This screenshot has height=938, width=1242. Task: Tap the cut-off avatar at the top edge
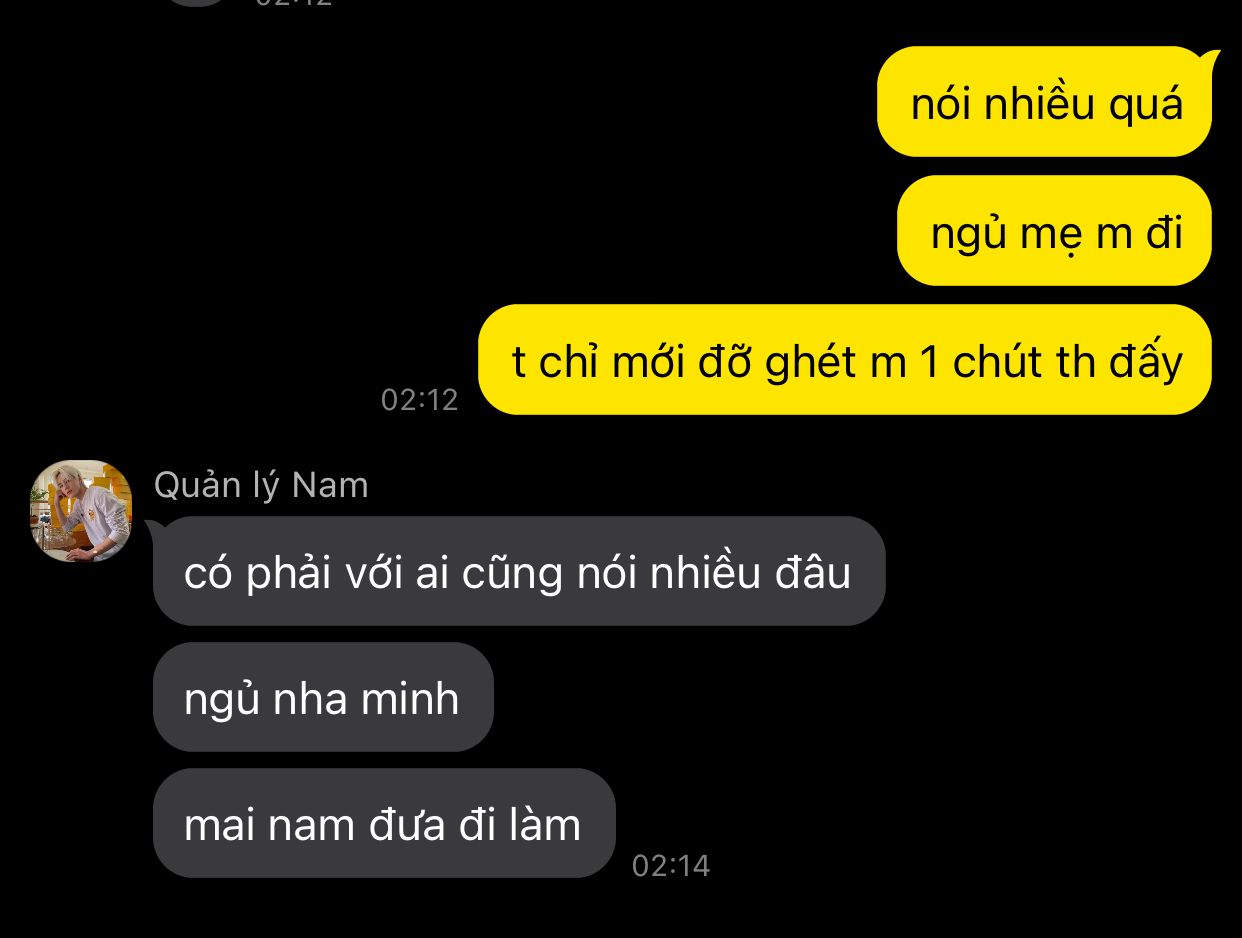coord(198,3)
